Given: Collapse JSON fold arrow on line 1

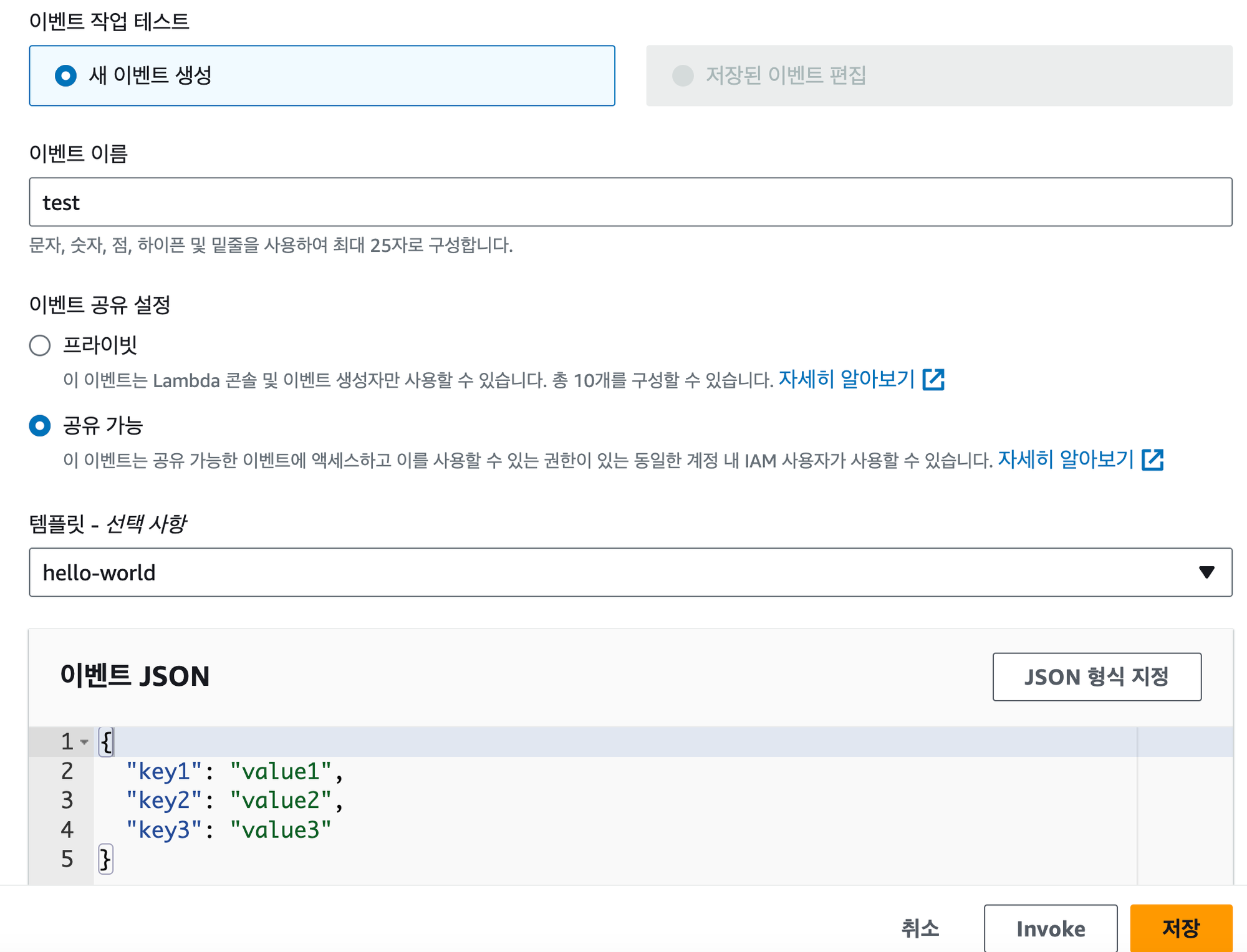Looking at the screenshot, I should [x=84, y=742].
